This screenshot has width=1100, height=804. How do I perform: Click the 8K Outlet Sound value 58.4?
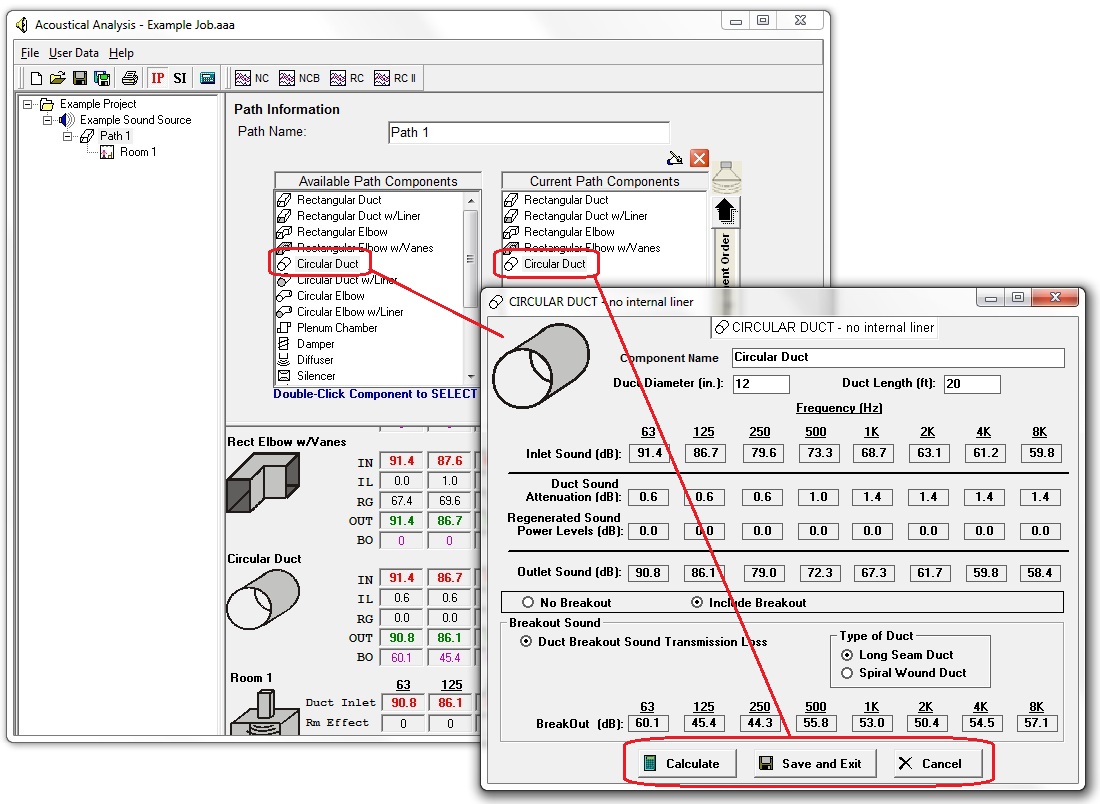1040,573
